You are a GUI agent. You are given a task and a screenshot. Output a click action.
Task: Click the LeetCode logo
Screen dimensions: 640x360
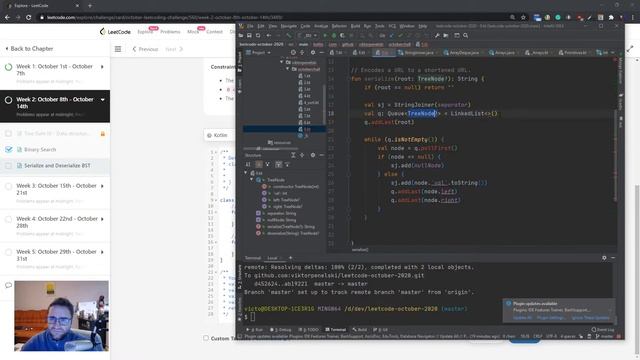point(116,31)
